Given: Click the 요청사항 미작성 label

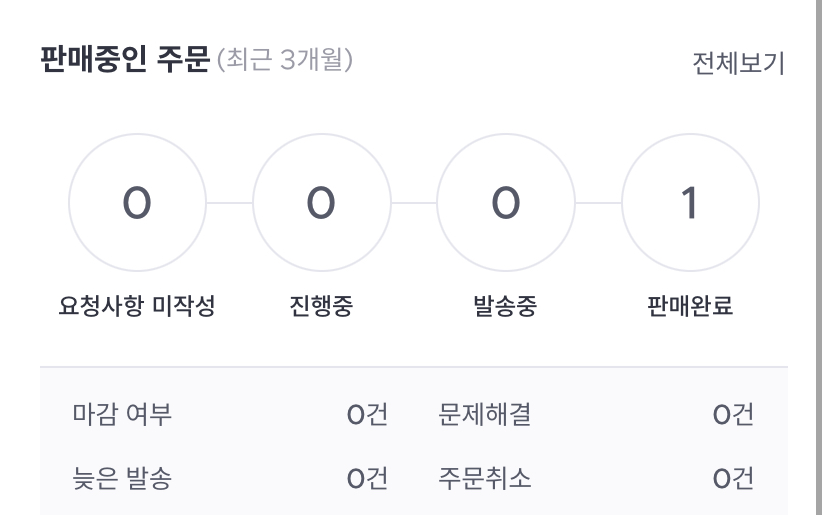Looking at the screenshot, I should [x=136, y=306].
